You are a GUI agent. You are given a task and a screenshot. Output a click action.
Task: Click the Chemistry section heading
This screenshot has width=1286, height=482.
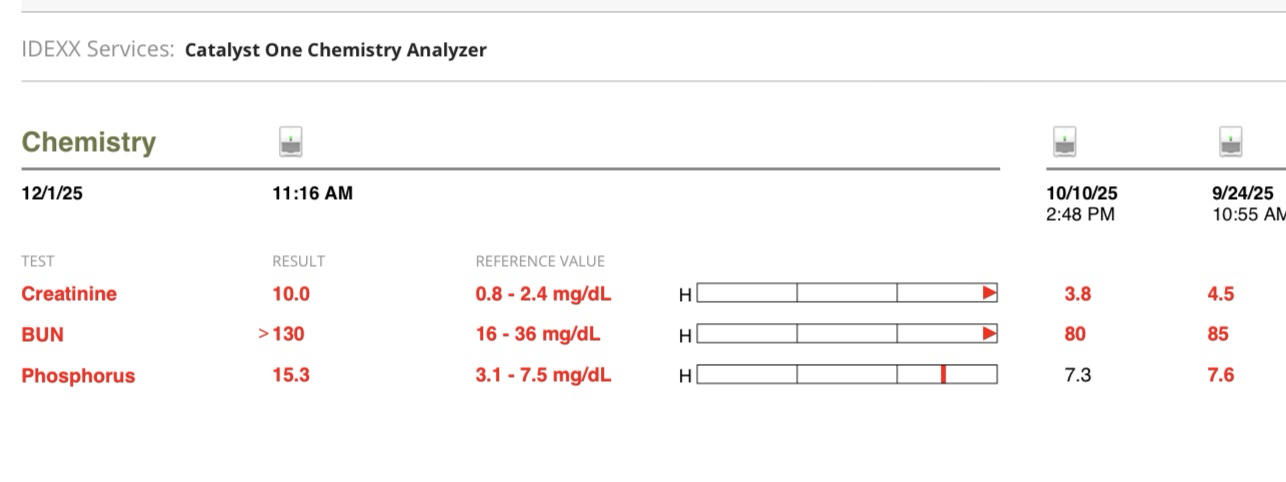tap(89, 142)
